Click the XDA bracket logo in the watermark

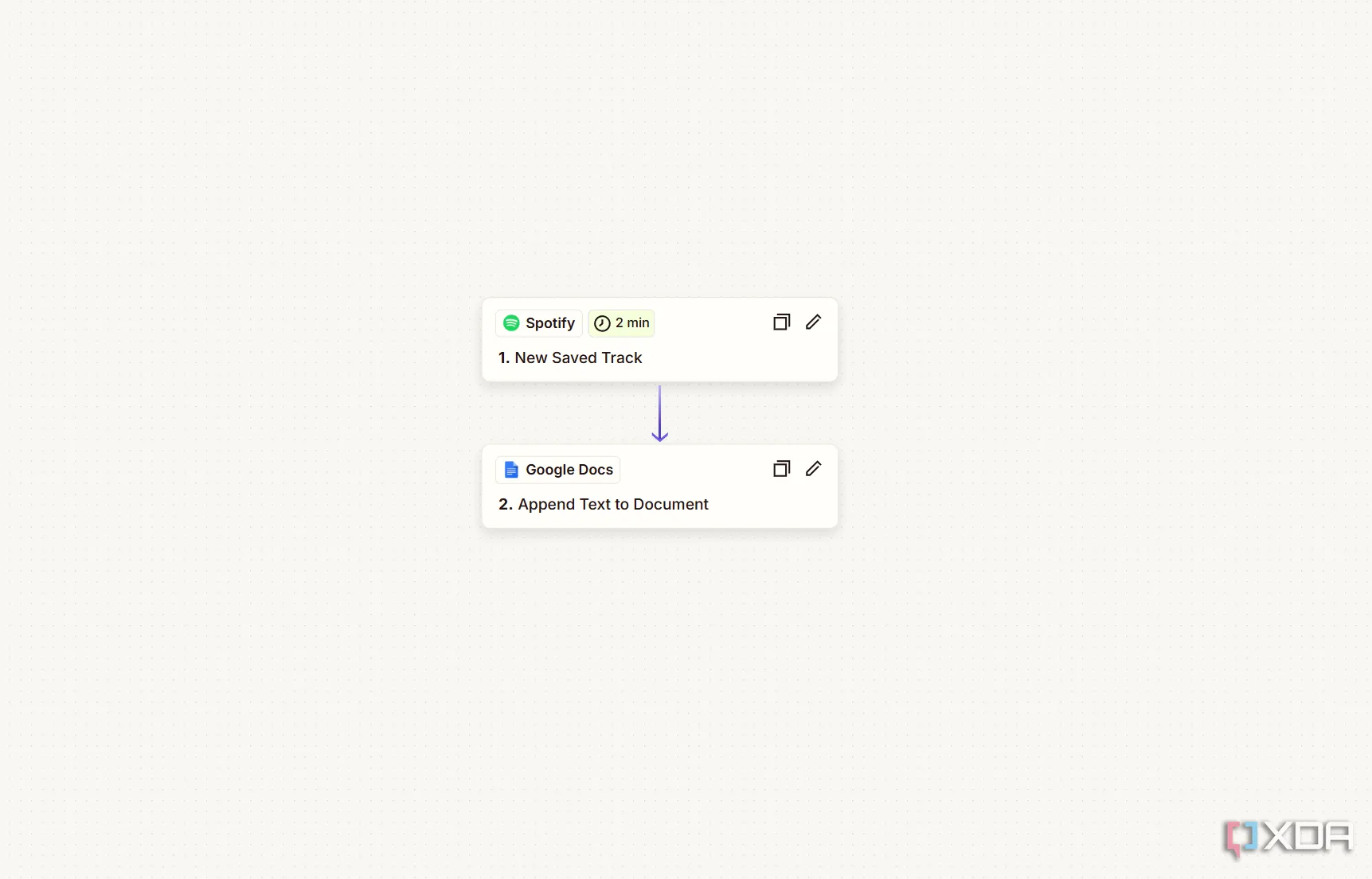tap(1240, 838)
